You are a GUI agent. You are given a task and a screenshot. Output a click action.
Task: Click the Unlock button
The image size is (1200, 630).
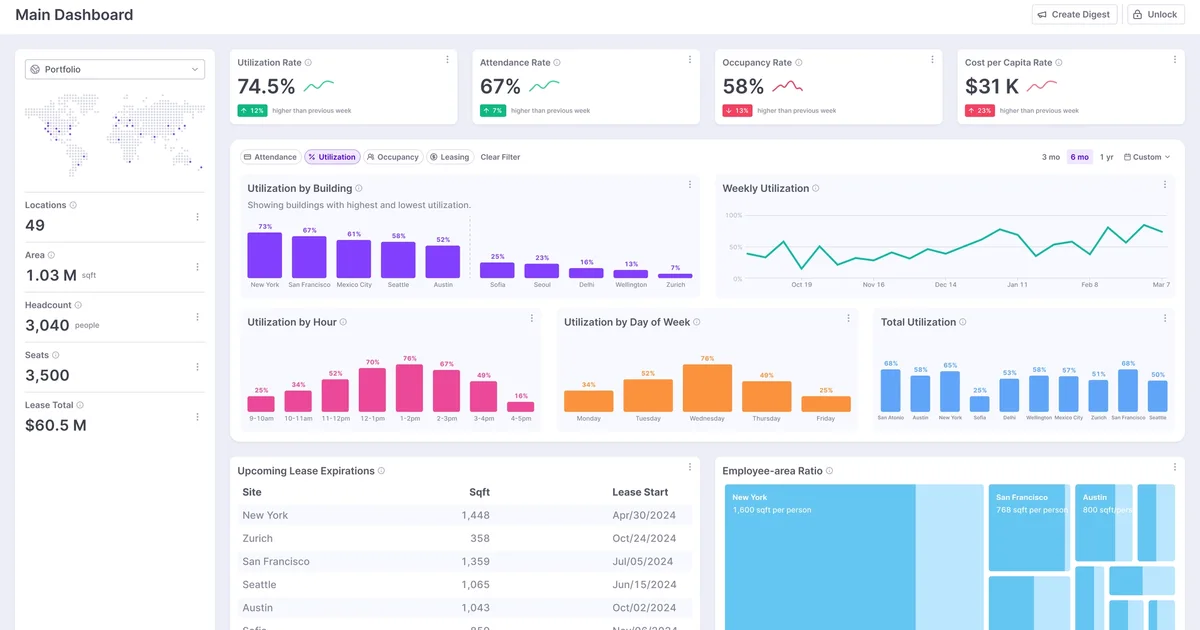(1155, 15)
